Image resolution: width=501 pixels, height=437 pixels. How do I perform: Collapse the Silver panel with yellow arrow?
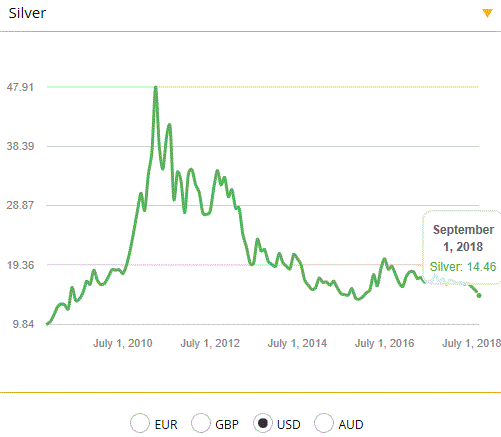[487, 13]
